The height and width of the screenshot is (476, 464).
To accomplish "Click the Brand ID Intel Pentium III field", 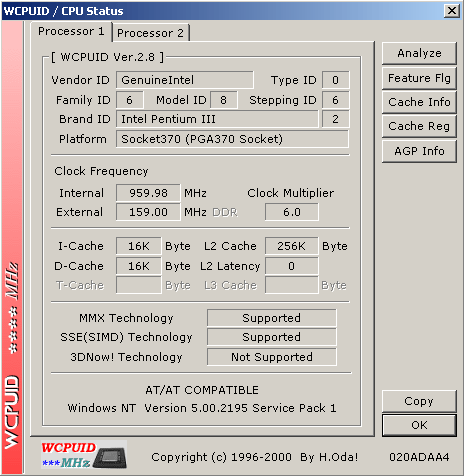I will (217, 119).
